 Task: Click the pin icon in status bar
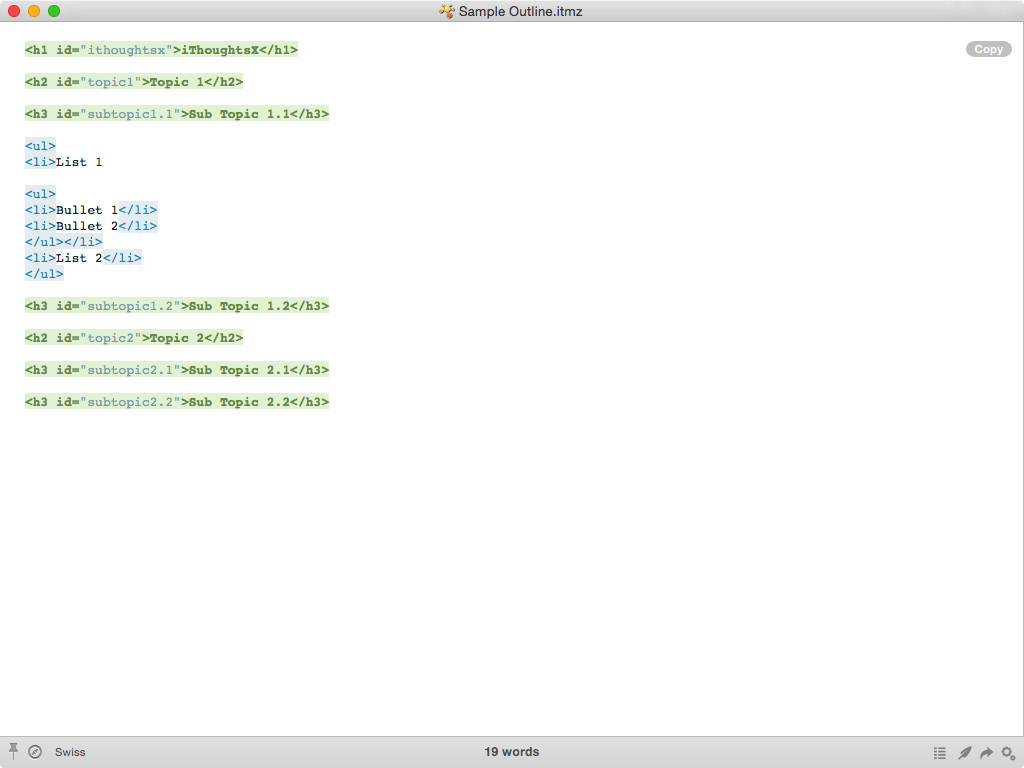tap(13, 751)
